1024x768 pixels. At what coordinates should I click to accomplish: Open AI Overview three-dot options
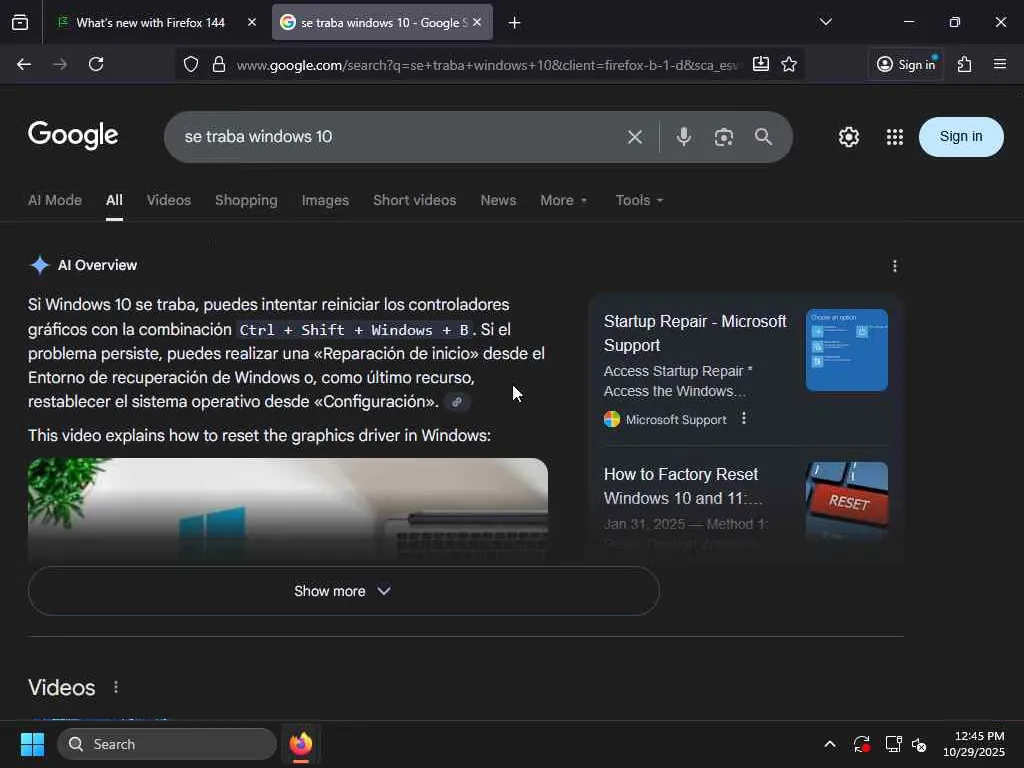pyautogui.click(x=895, y=266)
